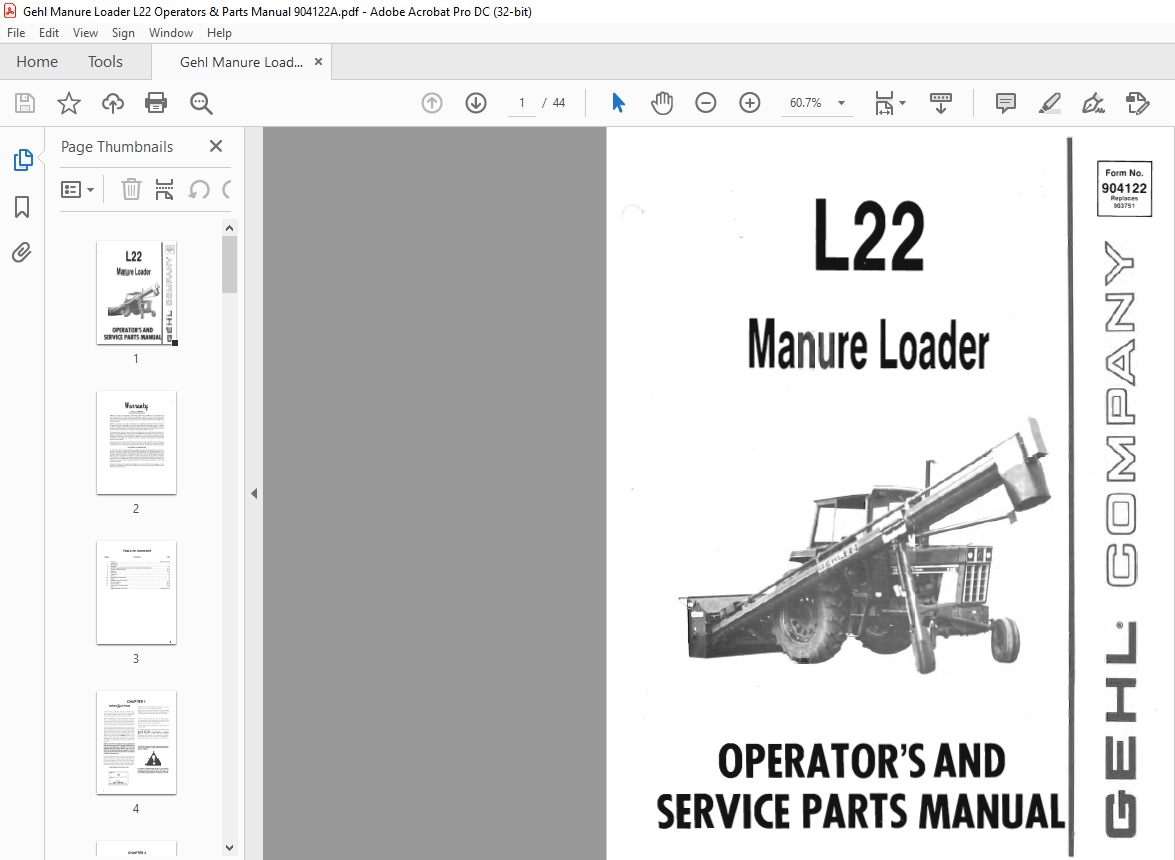Close the Page Thumbnails panel
The width and height of the screenshot is (1175, 860).
coord(216,146)
